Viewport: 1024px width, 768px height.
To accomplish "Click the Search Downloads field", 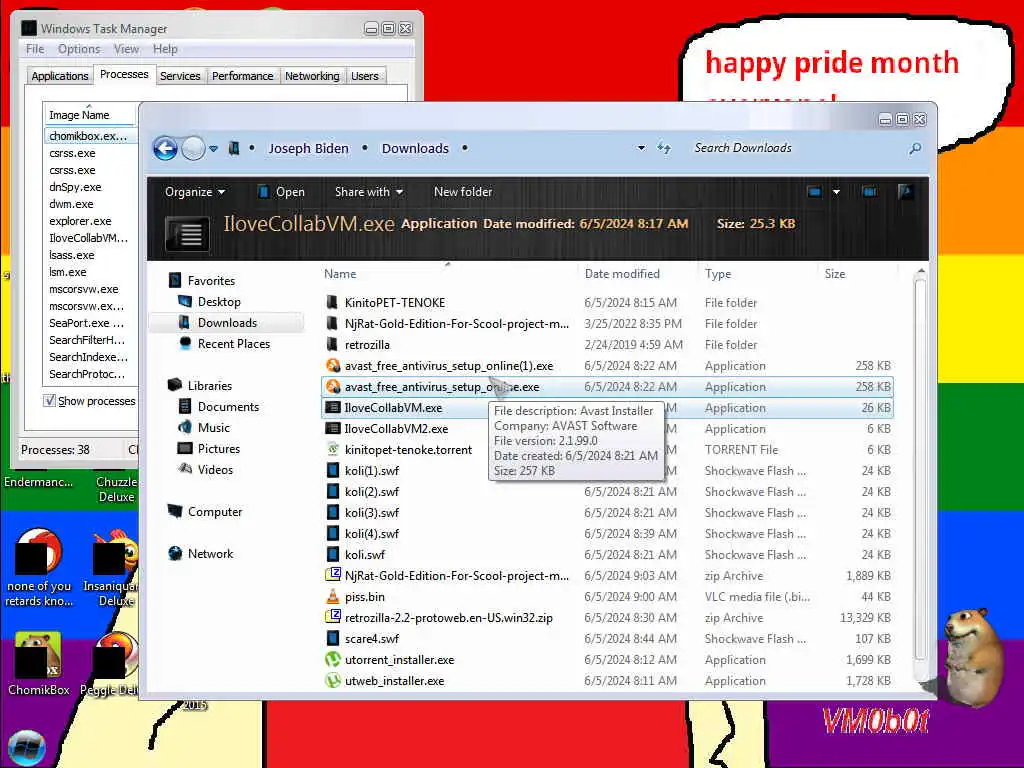I will pos(797,148).
